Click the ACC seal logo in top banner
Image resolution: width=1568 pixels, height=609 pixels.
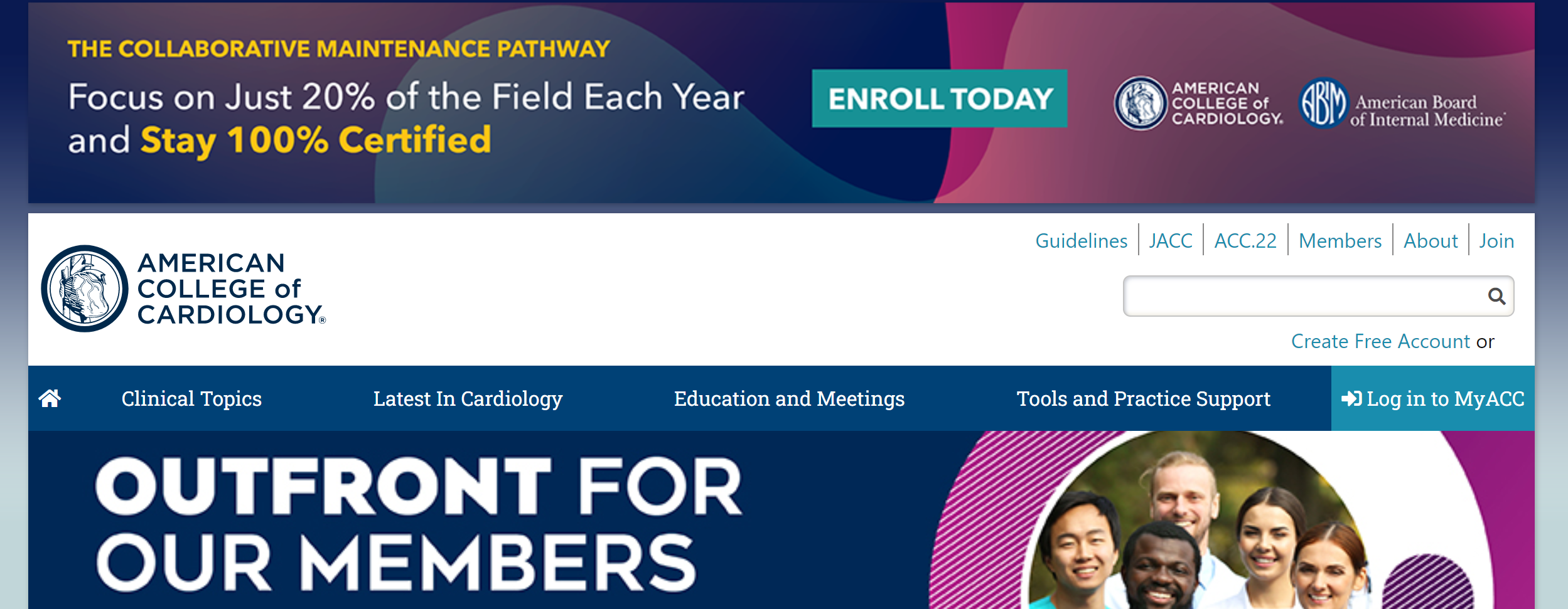point(1140,103)
